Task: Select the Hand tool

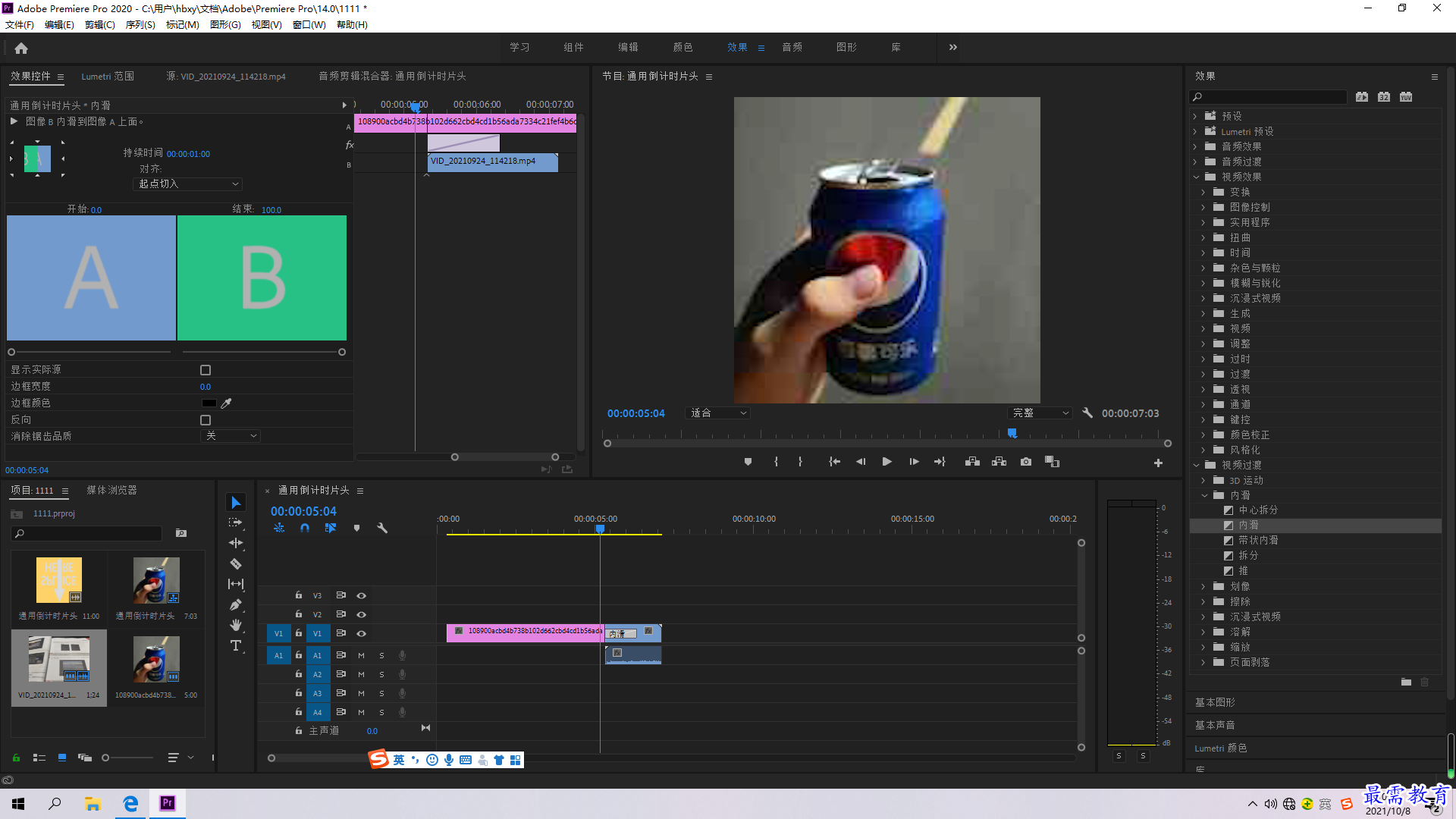Action: [236, 625]
